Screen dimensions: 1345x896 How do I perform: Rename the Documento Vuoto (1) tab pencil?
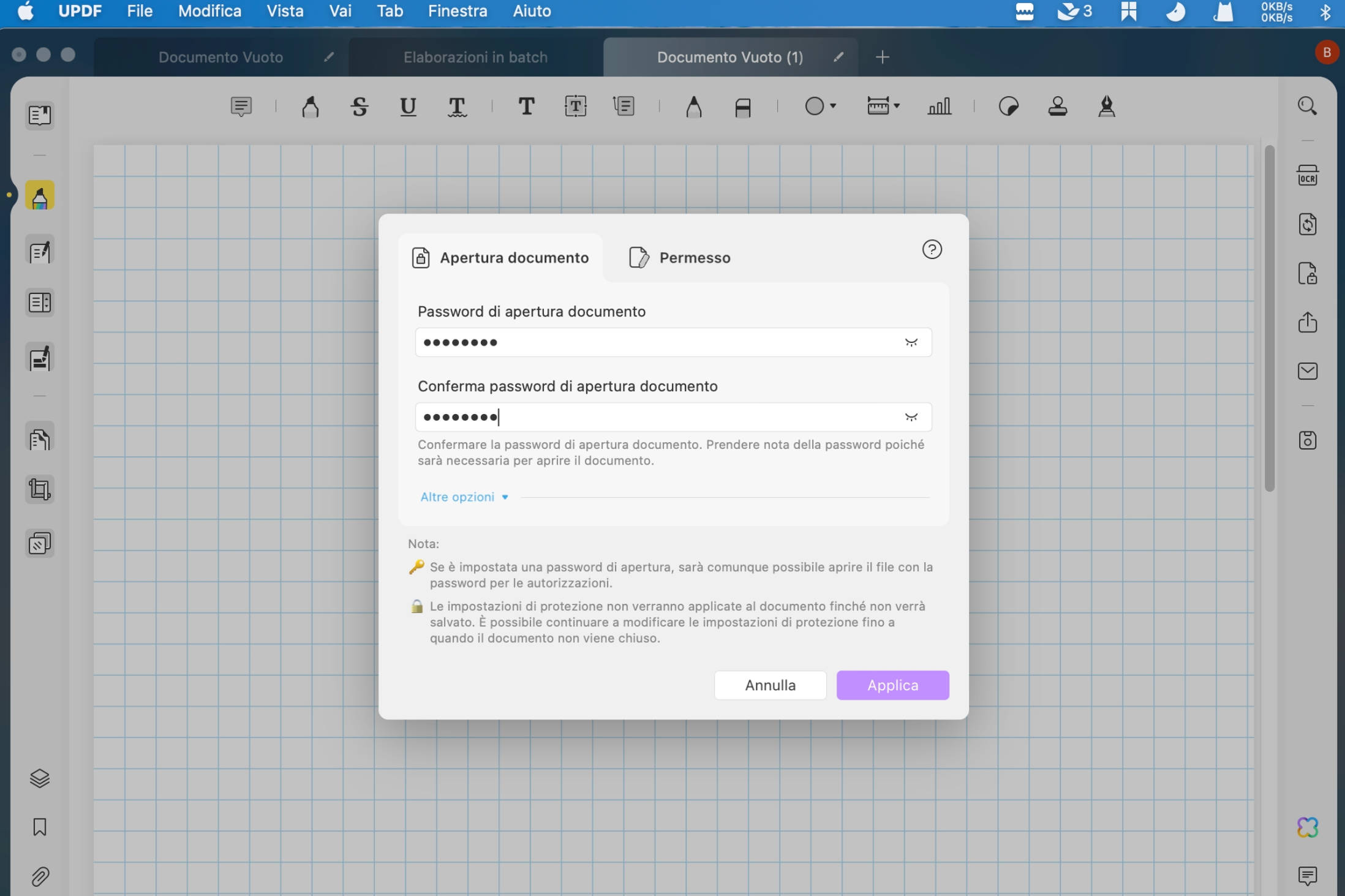click(x=838, y=57)
